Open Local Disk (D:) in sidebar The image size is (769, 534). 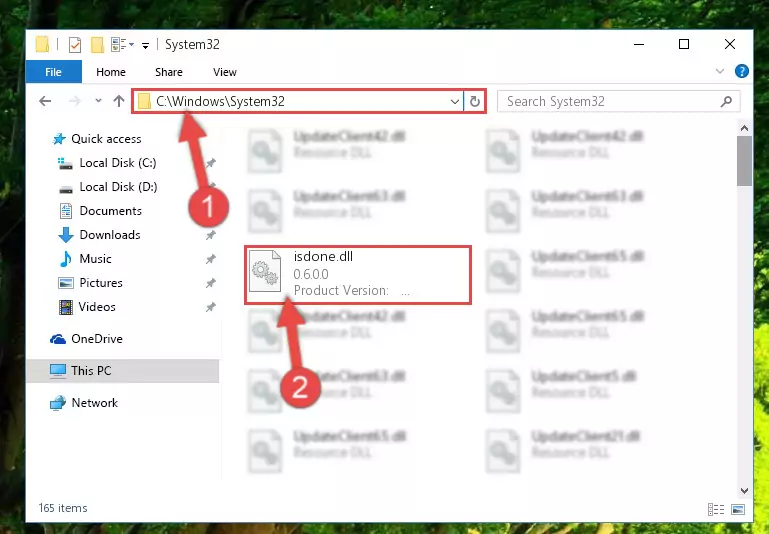point(118,187)
